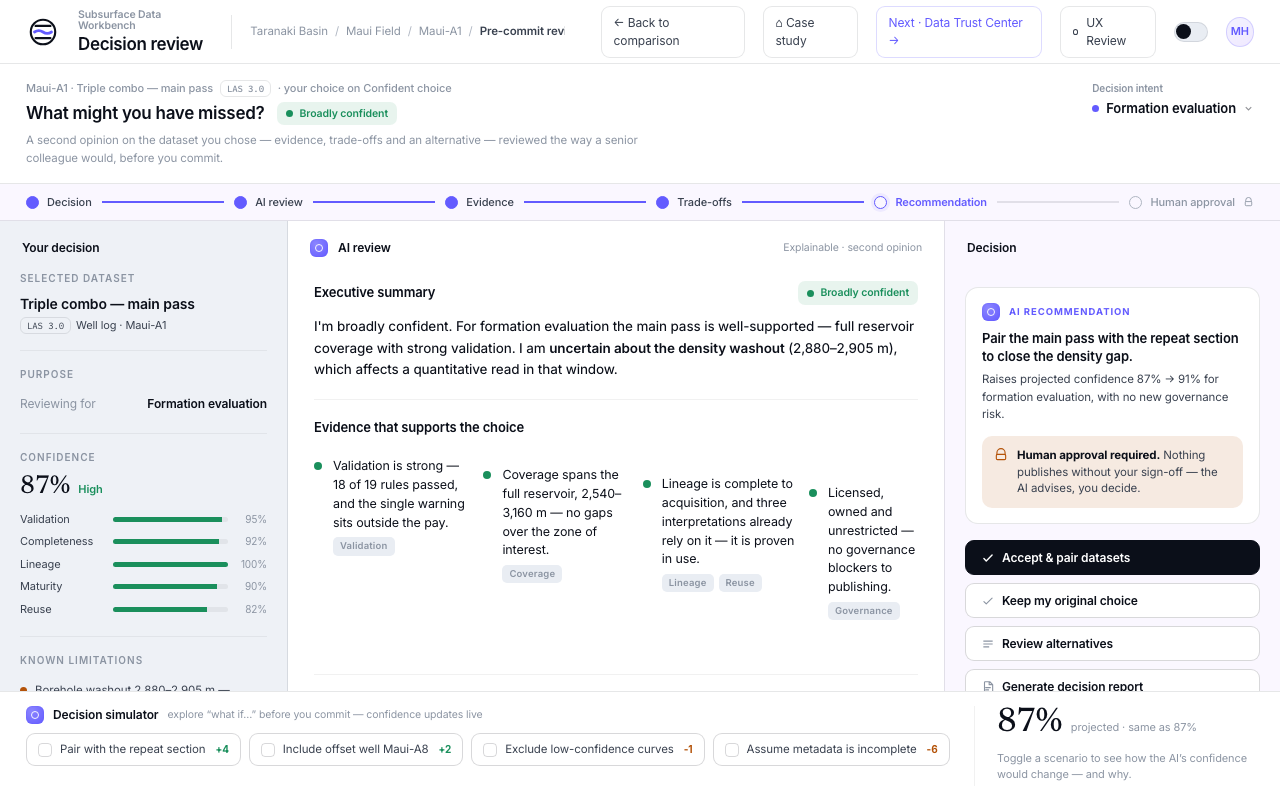Check Include offset well Maui-A8

click(356, 749)
